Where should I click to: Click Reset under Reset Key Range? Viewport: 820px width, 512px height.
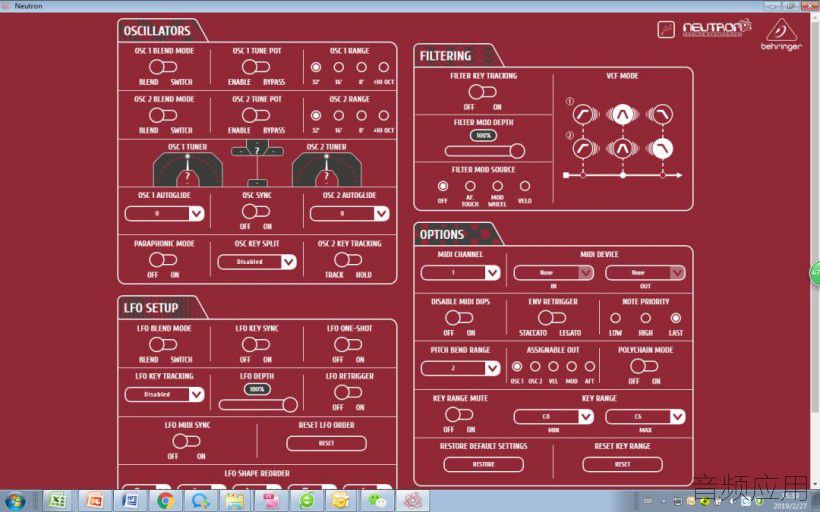point(622,464)
